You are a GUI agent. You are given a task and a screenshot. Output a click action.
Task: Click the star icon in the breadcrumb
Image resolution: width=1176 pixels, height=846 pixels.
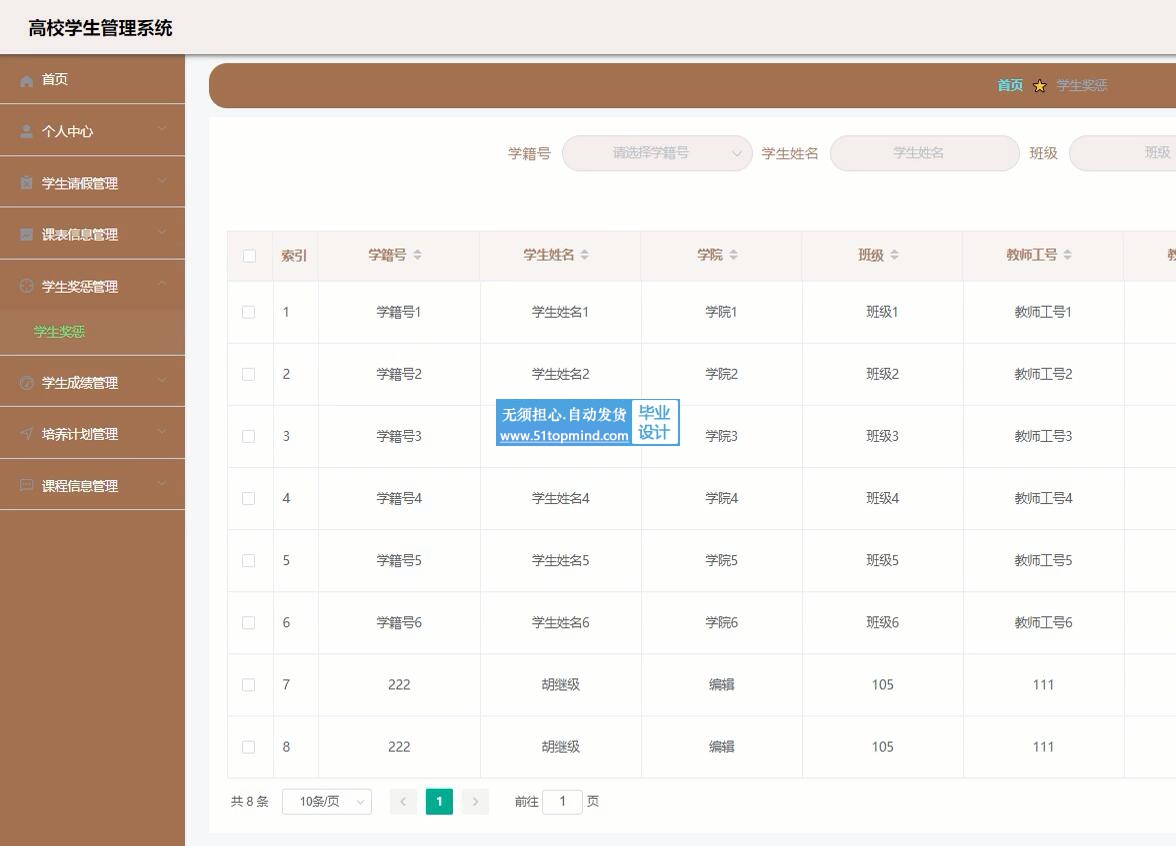tap(1040, 86)
